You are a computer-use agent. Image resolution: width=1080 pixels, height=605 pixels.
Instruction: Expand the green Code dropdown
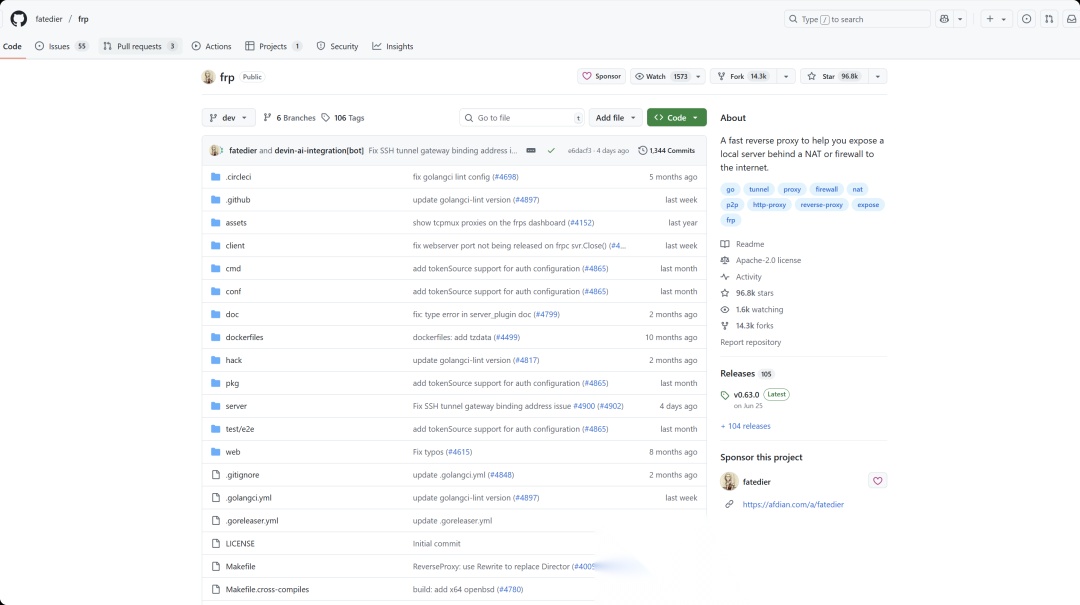click(676, 118)
